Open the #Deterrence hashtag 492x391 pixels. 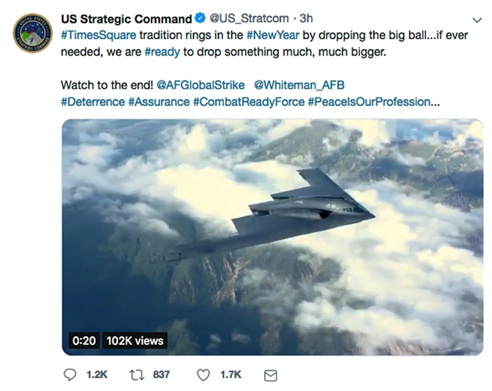pyautogui.click(x=93, y=102)
